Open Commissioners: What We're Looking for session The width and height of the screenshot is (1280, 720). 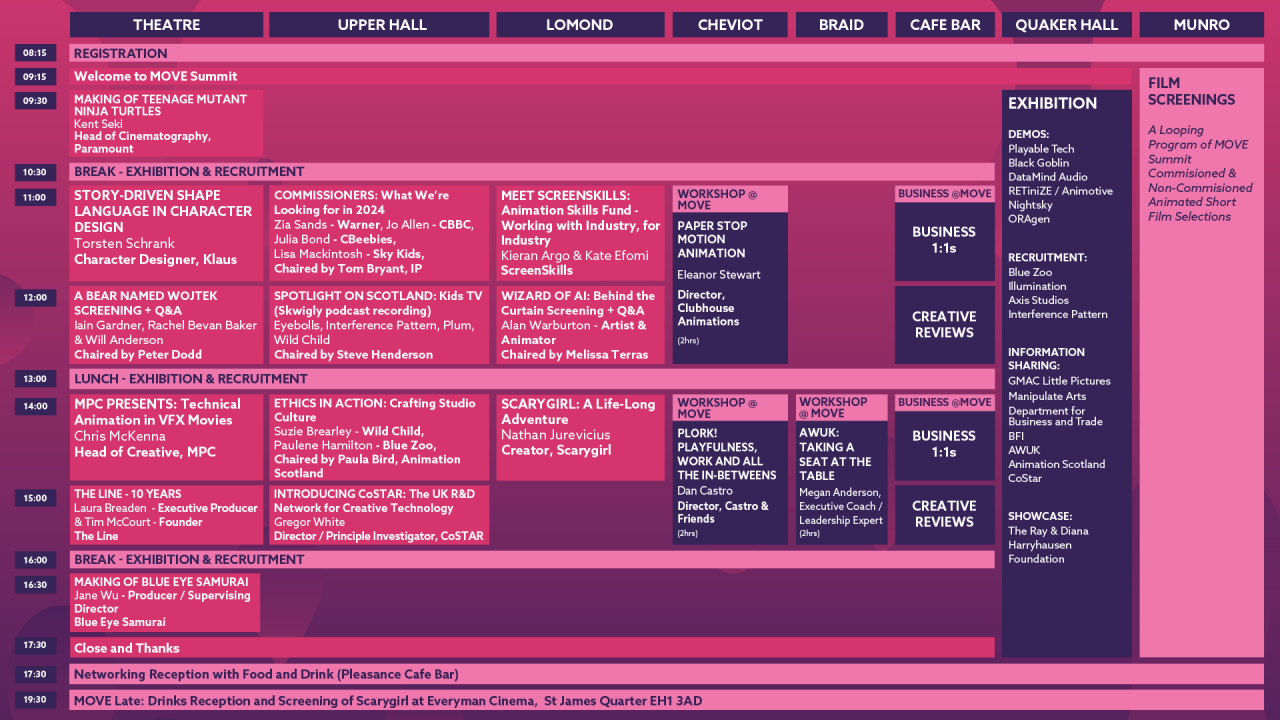380,232
